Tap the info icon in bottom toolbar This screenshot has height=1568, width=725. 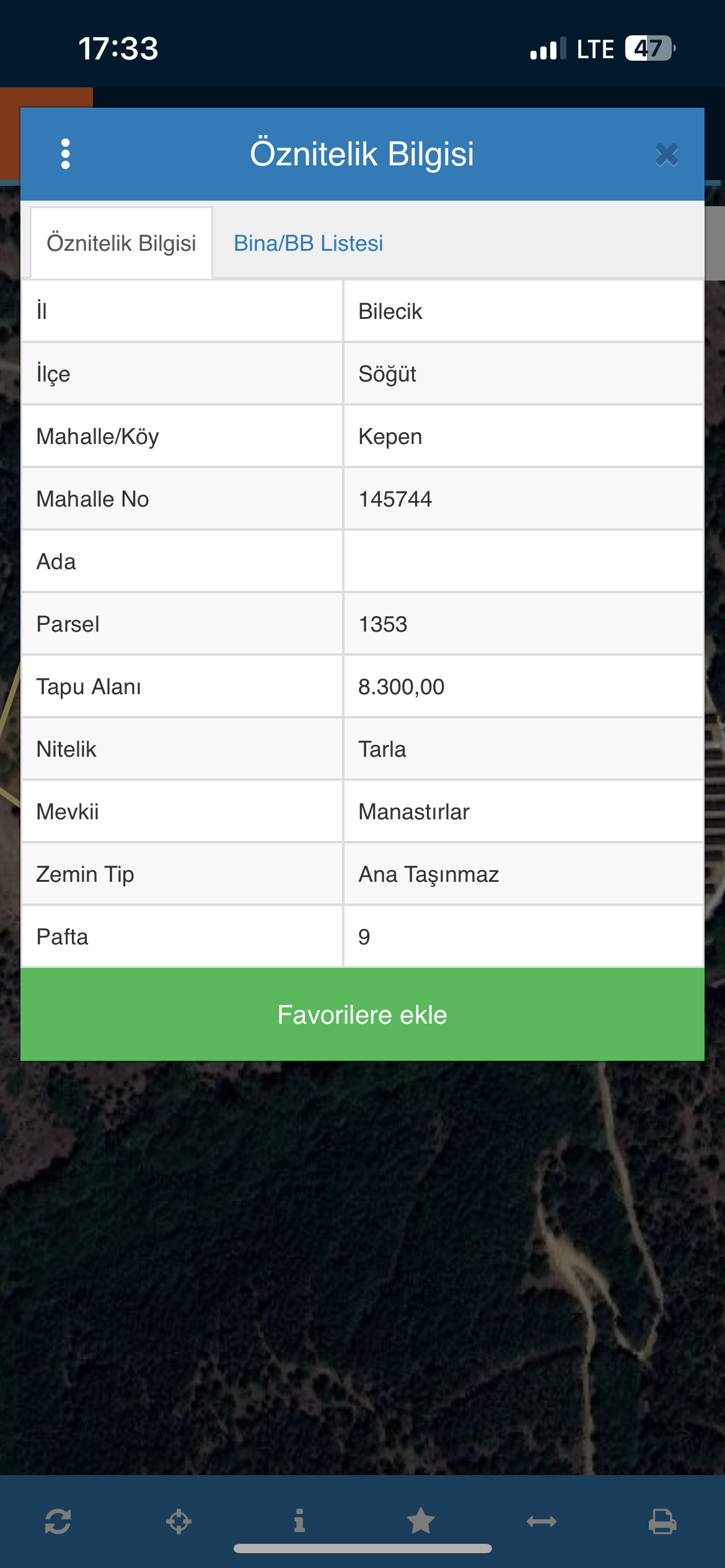click(299, 1521)
